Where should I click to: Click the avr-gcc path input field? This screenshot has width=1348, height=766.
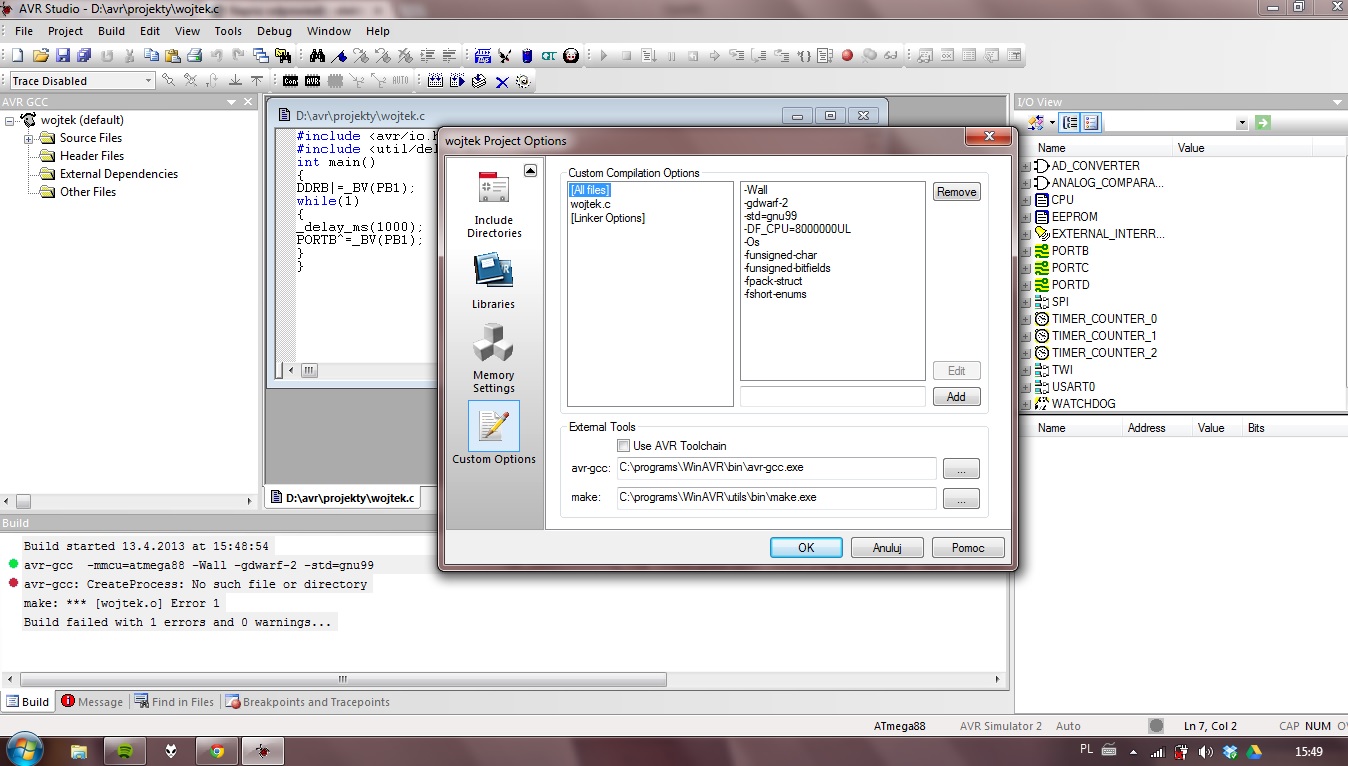tap(777, 468)
